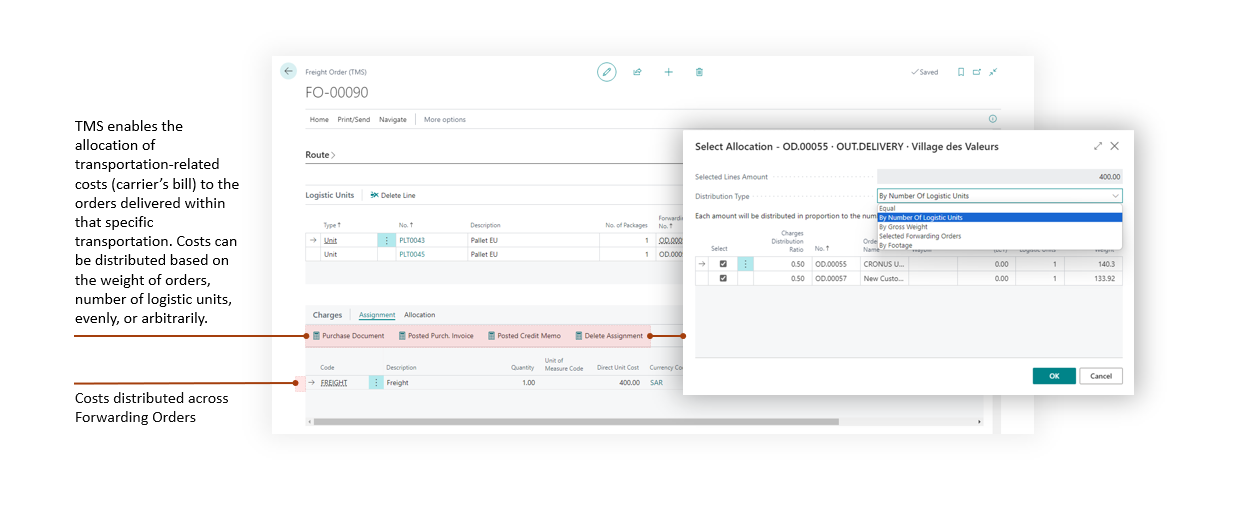Screen dimensions: 1242x507
Task: Uncheck the Select box for OD.00057
Action: coord(723,279)
